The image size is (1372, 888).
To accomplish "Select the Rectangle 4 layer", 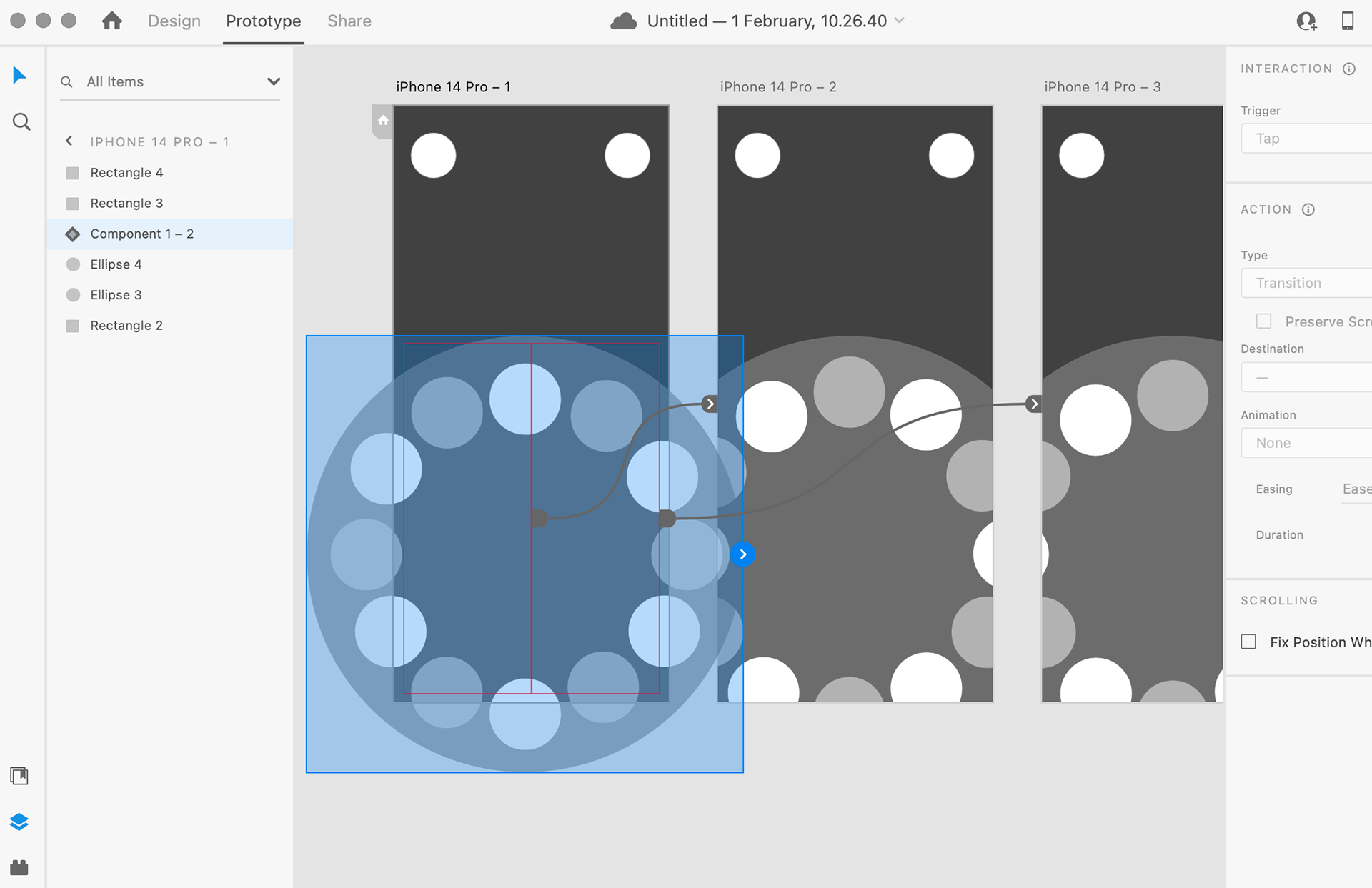I will click(x=170, y=173).
